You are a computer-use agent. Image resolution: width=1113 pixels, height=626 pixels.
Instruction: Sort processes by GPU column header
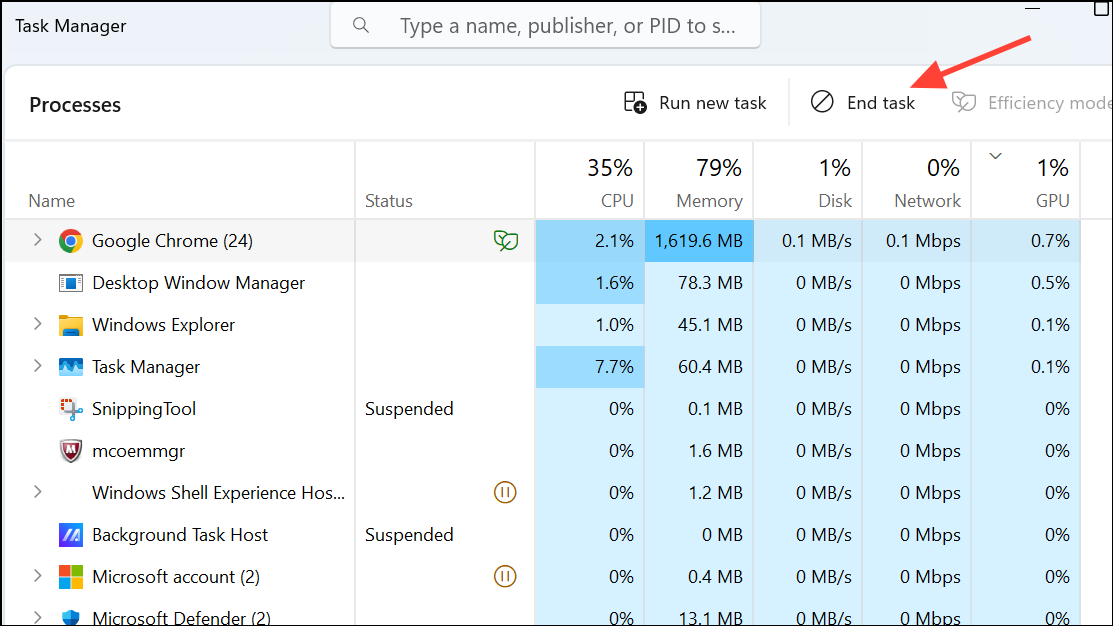click(x=1026, y=181)
